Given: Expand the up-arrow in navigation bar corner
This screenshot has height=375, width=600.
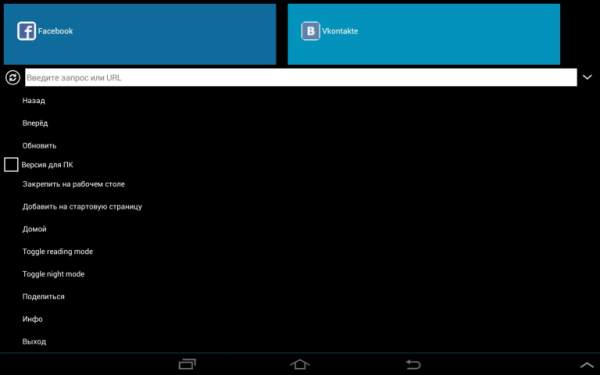Looking at the screenshot, I should point(587,365).
